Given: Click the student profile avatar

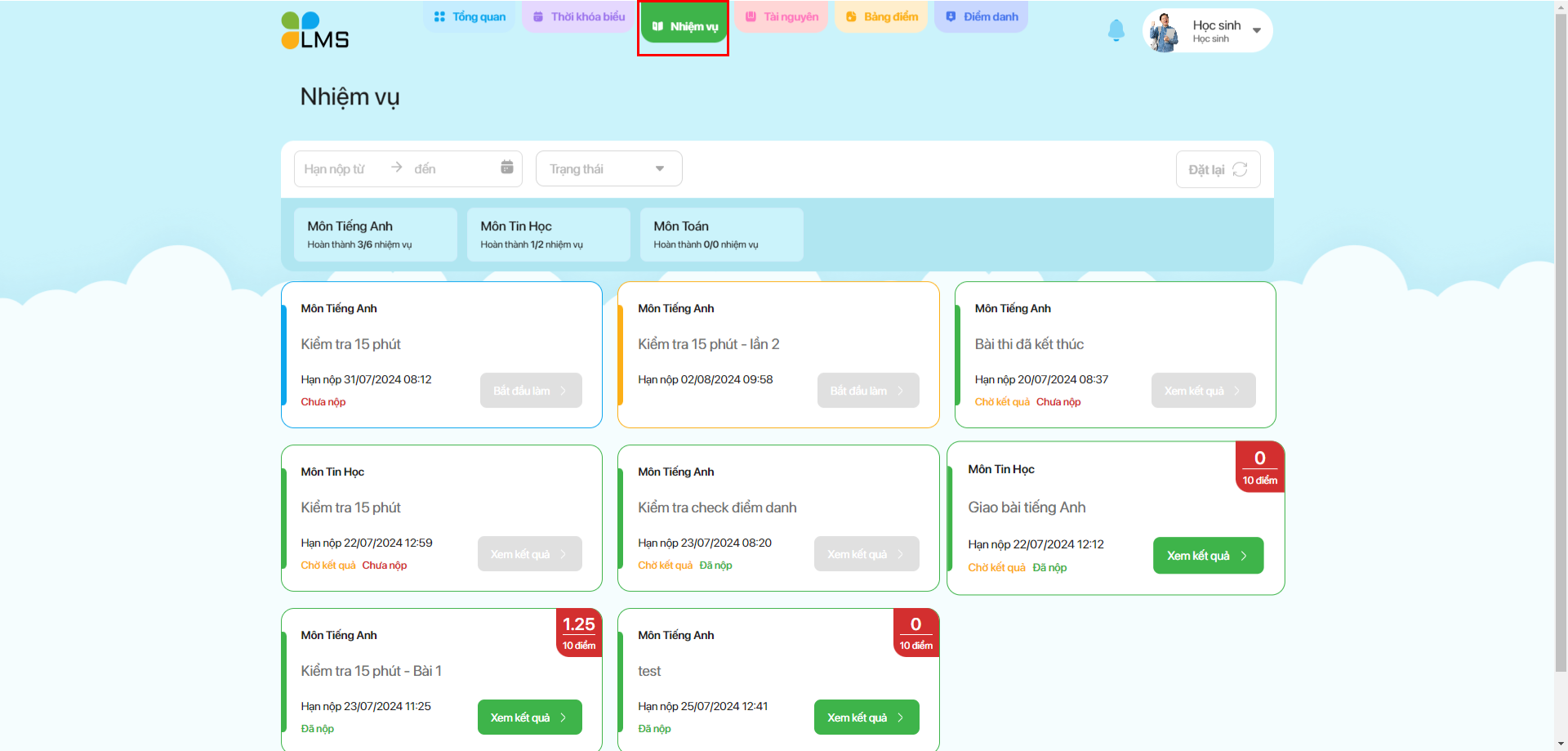Looking at the screenshot, I should point(1164,32).
